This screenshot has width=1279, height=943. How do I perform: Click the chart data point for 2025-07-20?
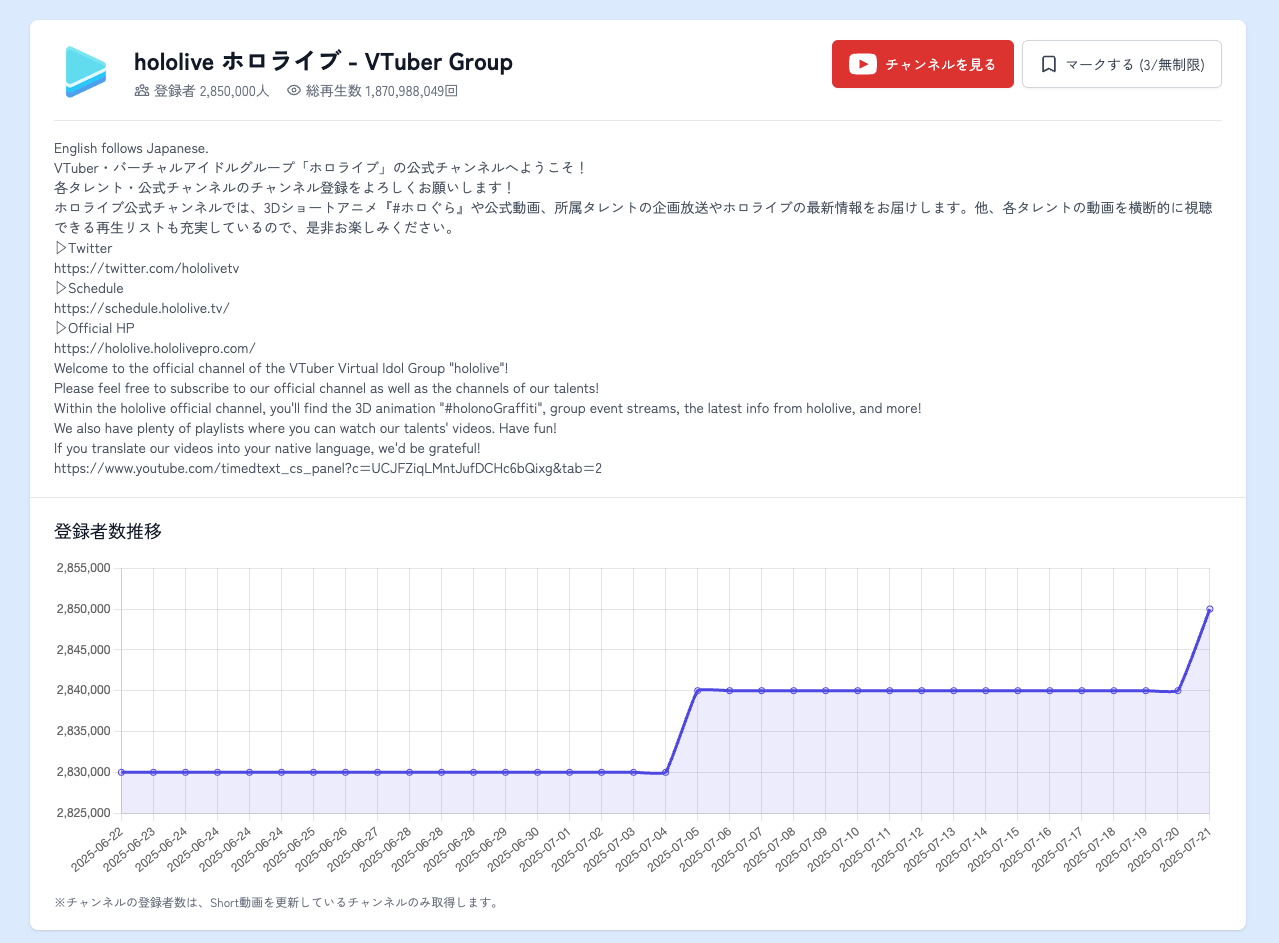[x=1178, y=690]
